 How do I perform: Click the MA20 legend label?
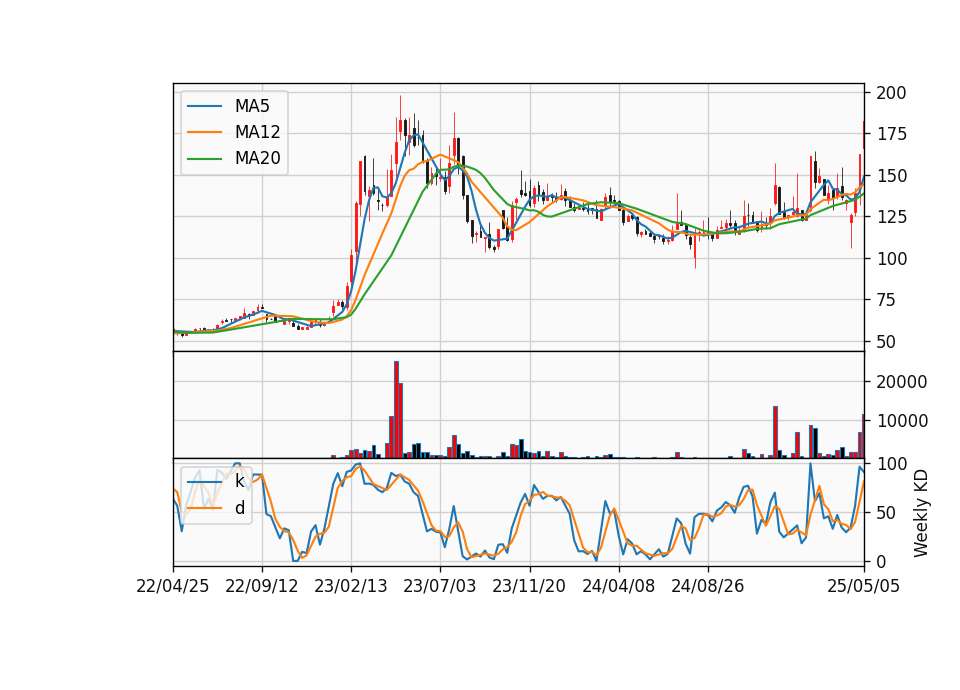click(257, 159)
